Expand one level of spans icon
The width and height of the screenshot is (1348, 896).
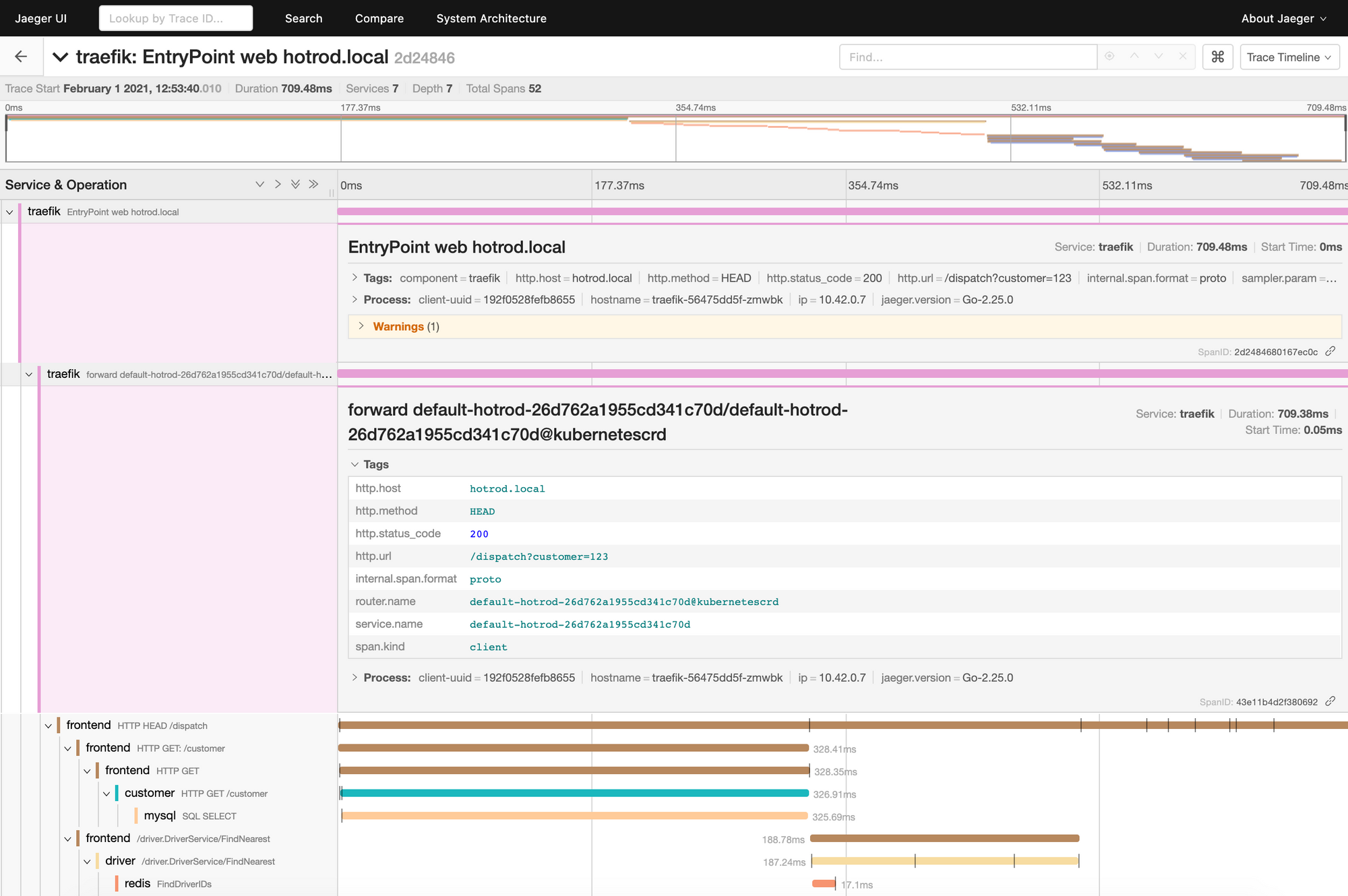[x=259, y=185]
